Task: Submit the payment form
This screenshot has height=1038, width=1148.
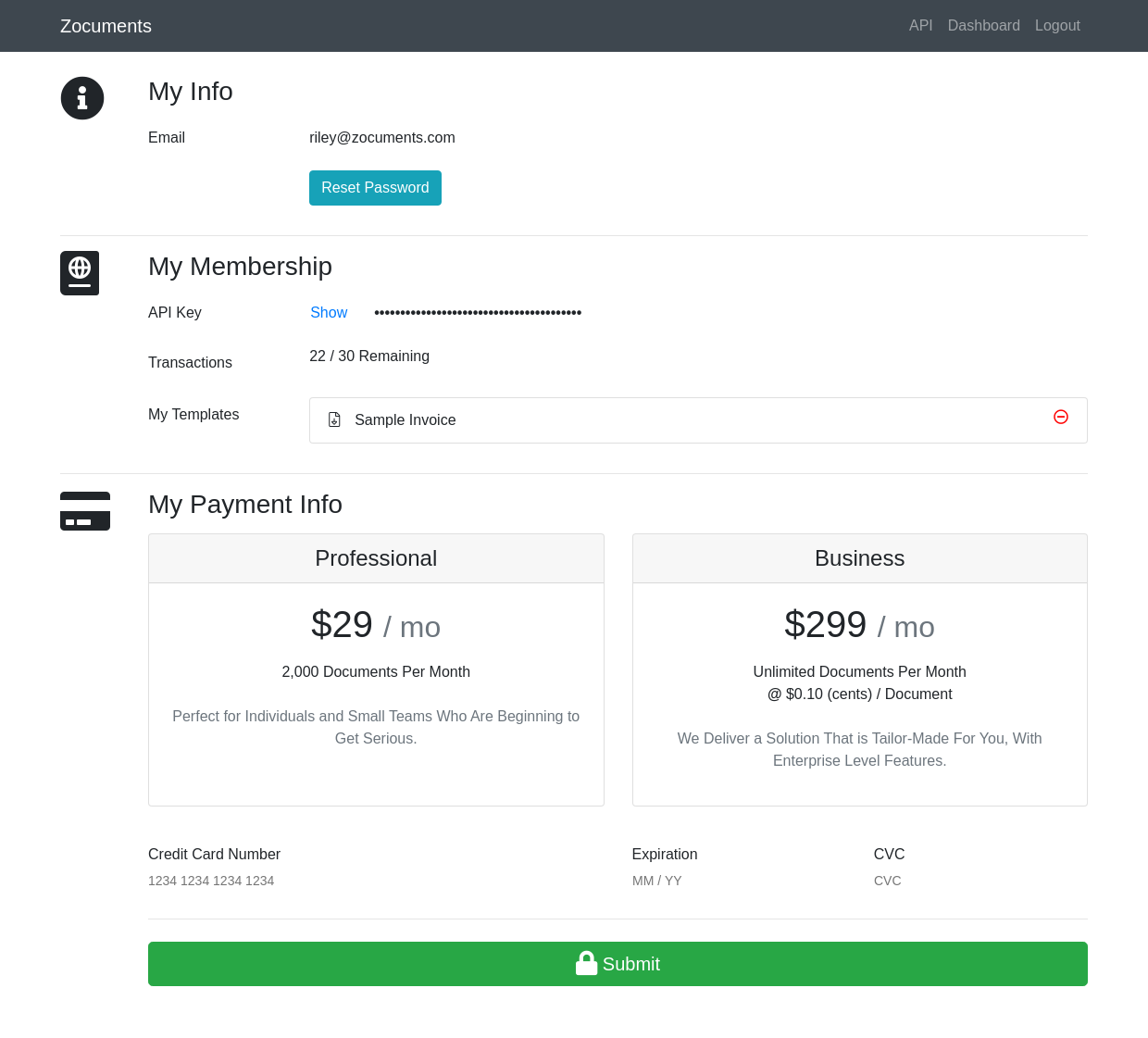Action: 618,964
